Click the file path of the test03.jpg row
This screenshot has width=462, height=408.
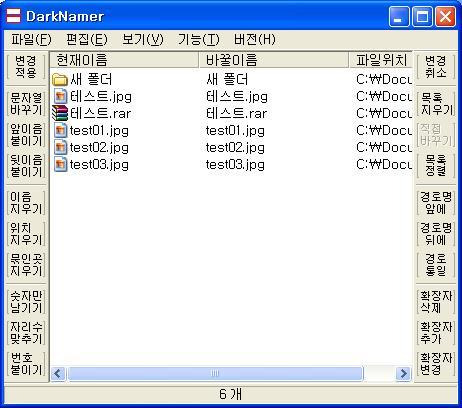coord(384,165)
